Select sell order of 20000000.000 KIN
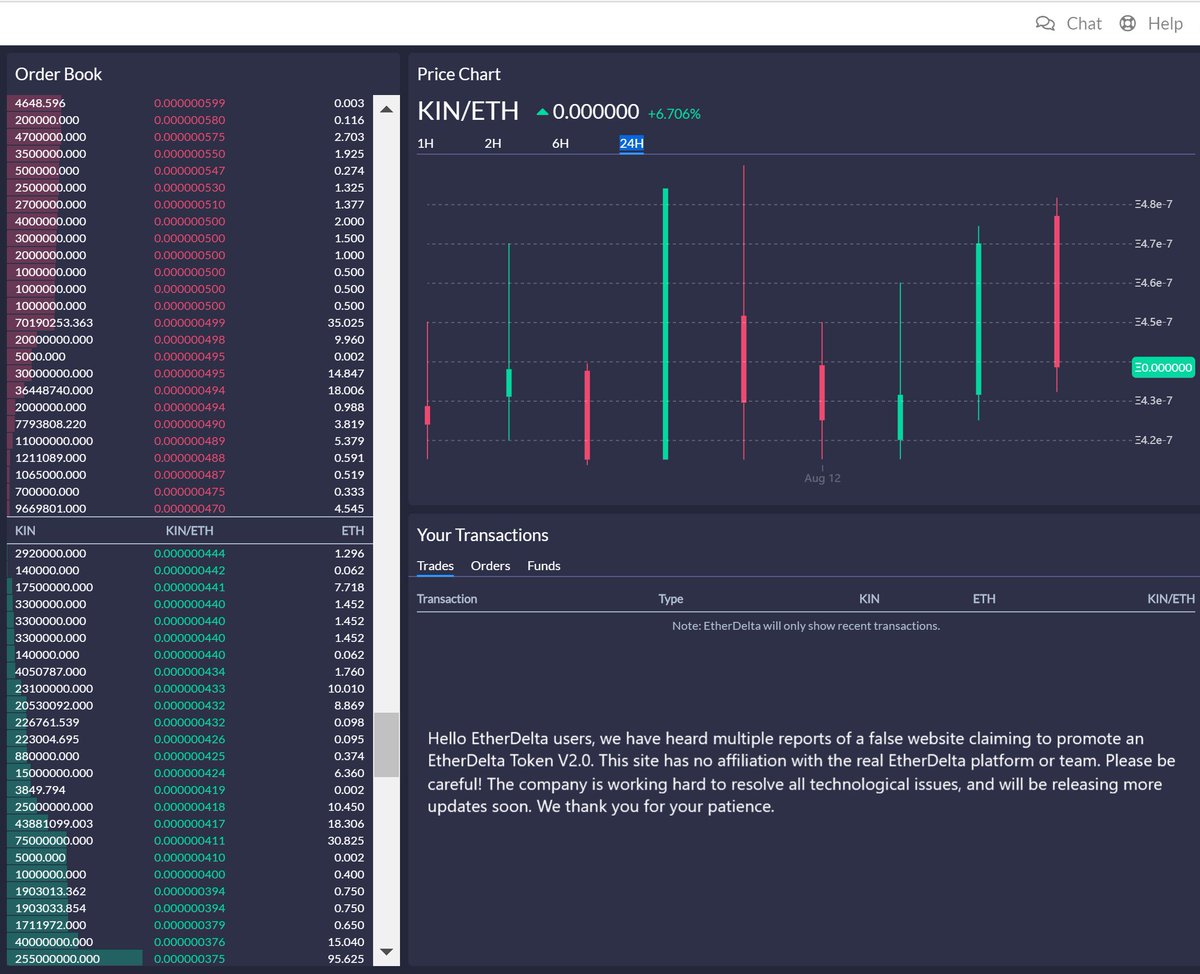Viewport: 1200px width, 974px height. 190,340
